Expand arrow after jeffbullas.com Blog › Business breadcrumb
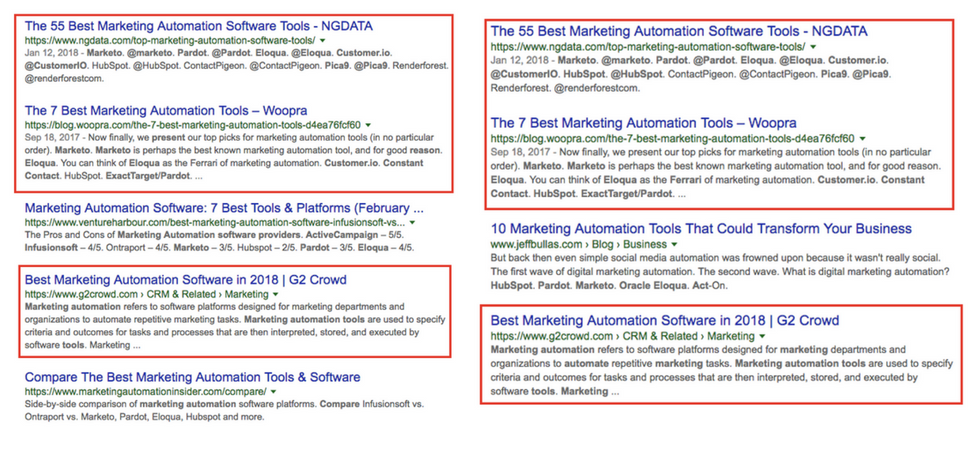The image size is (972, 459). click(675, 244)
